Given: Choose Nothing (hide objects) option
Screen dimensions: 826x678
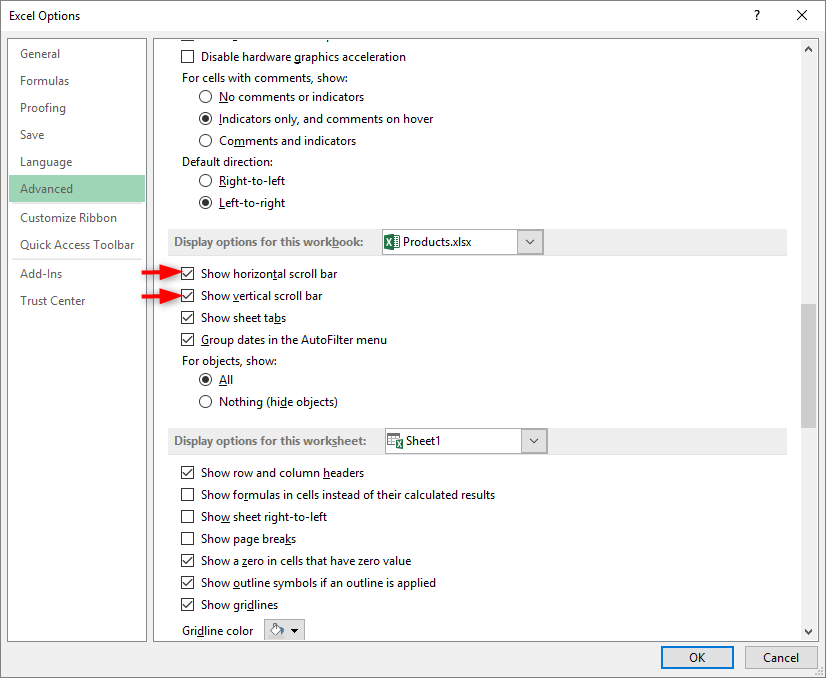Looking at the screenshot, I should [205, 402].
